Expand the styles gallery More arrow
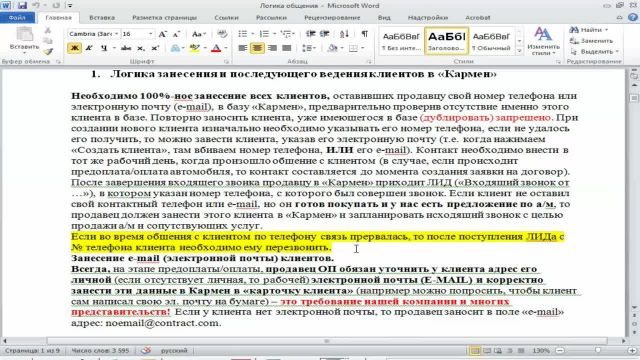 click(x=520, y=52)
